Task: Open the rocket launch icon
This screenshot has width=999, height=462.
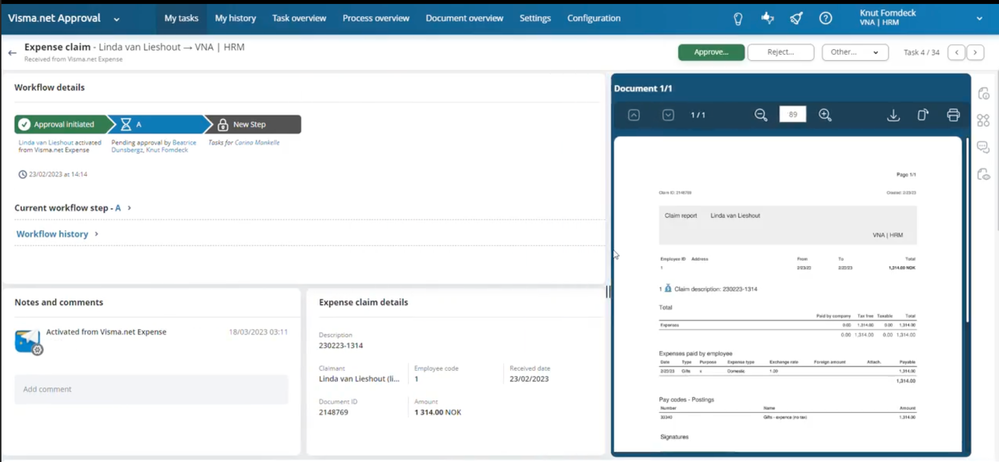Action: click(796, 18)
